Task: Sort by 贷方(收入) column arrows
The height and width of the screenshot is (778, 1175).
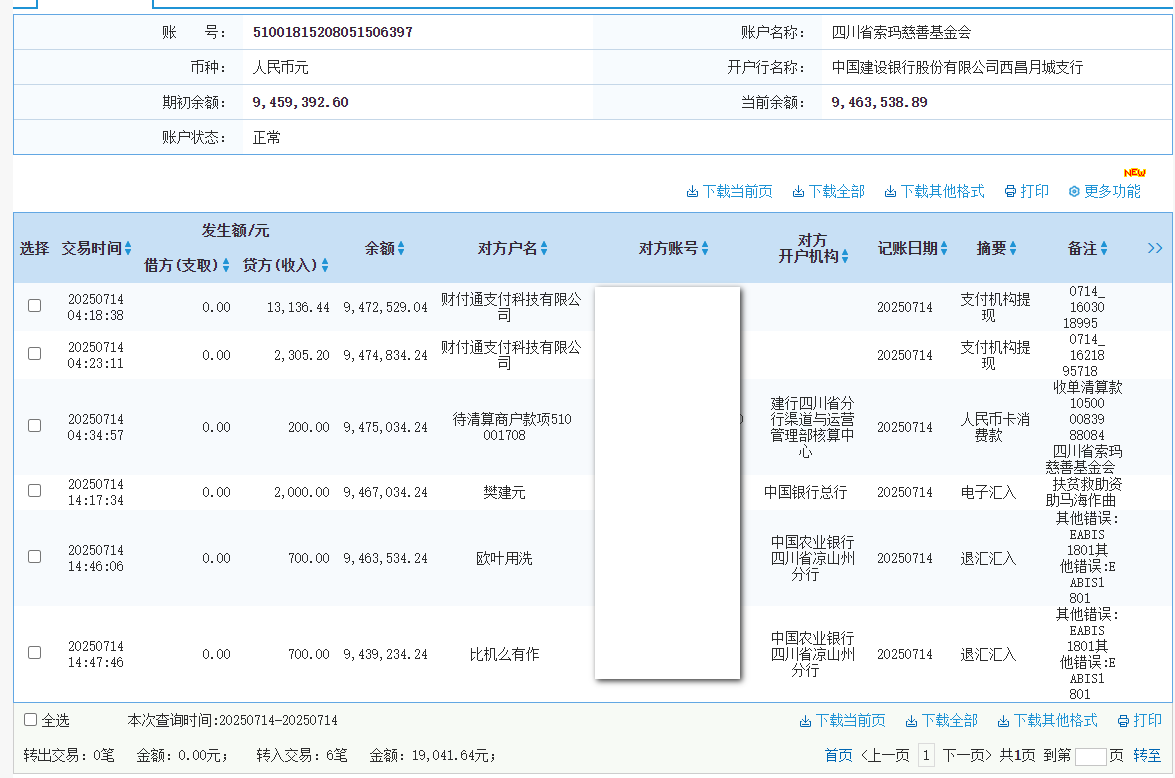Action: coord(324,265)
